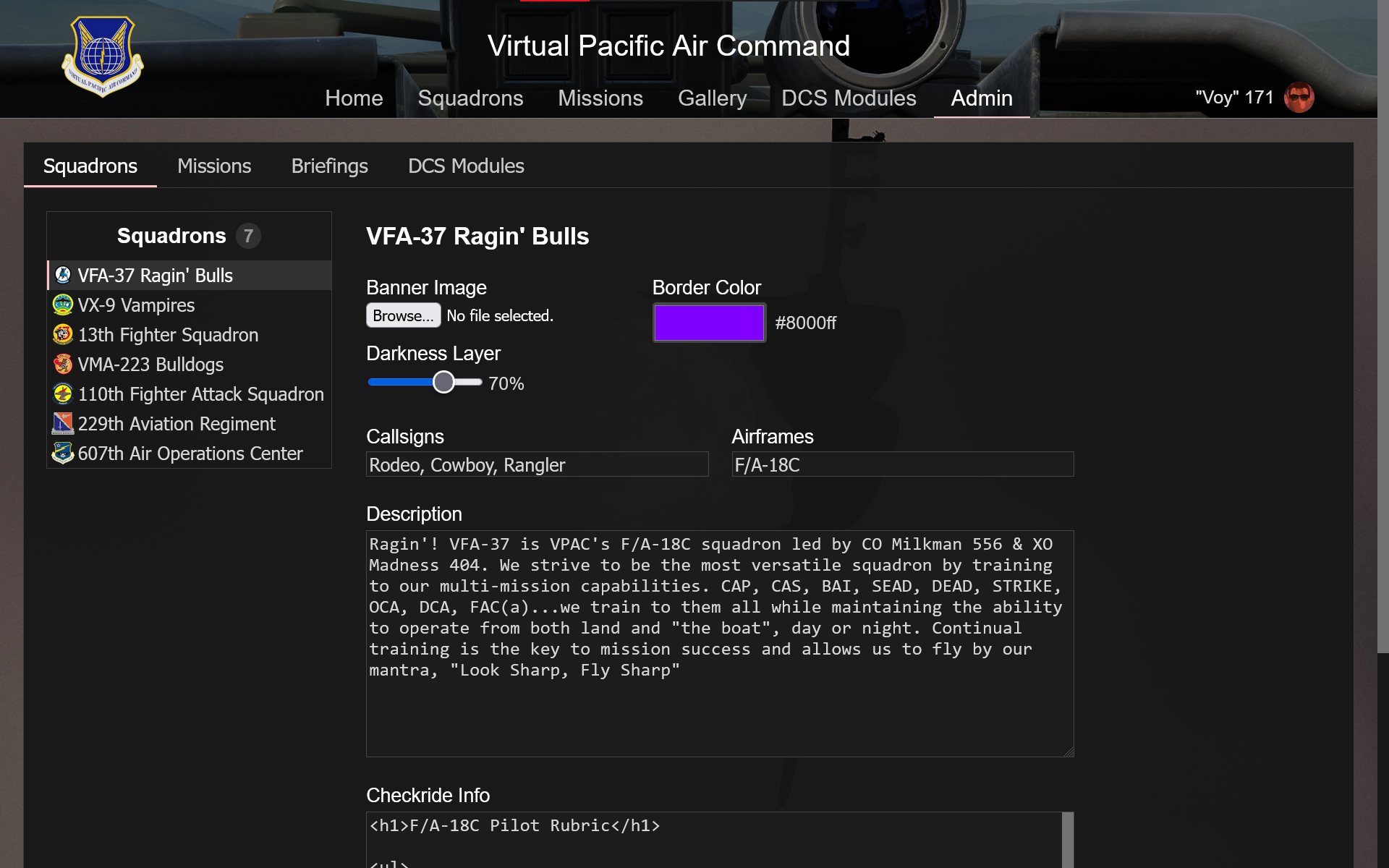Click the VMA-223 Bulldogs emblem icon
The image size is (1389, 868).
pyautogui.click(x=63, y=364)
